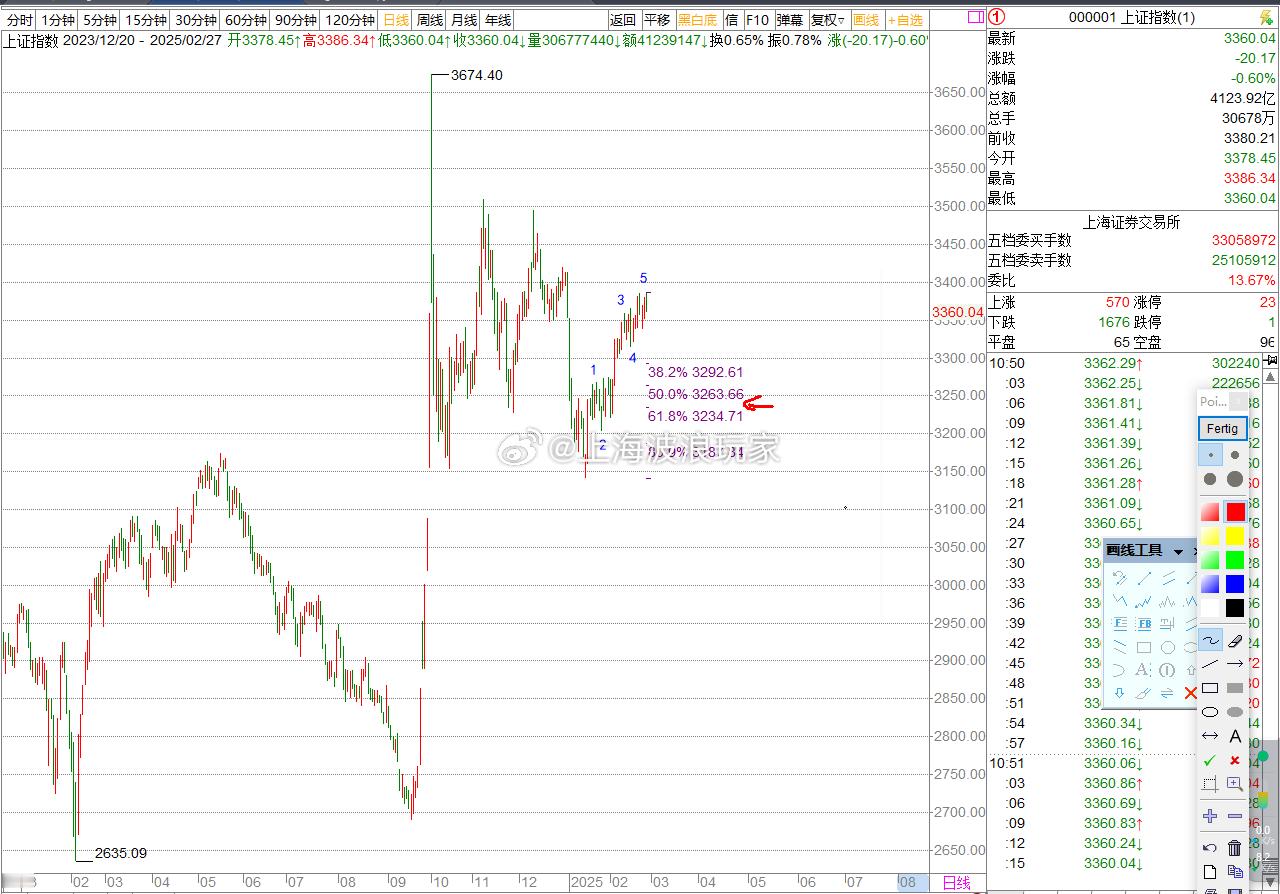Select the freehand curve drawing tool
Image resolution: width=1280 pixels, height=894 pixels.
point(1210,640)
